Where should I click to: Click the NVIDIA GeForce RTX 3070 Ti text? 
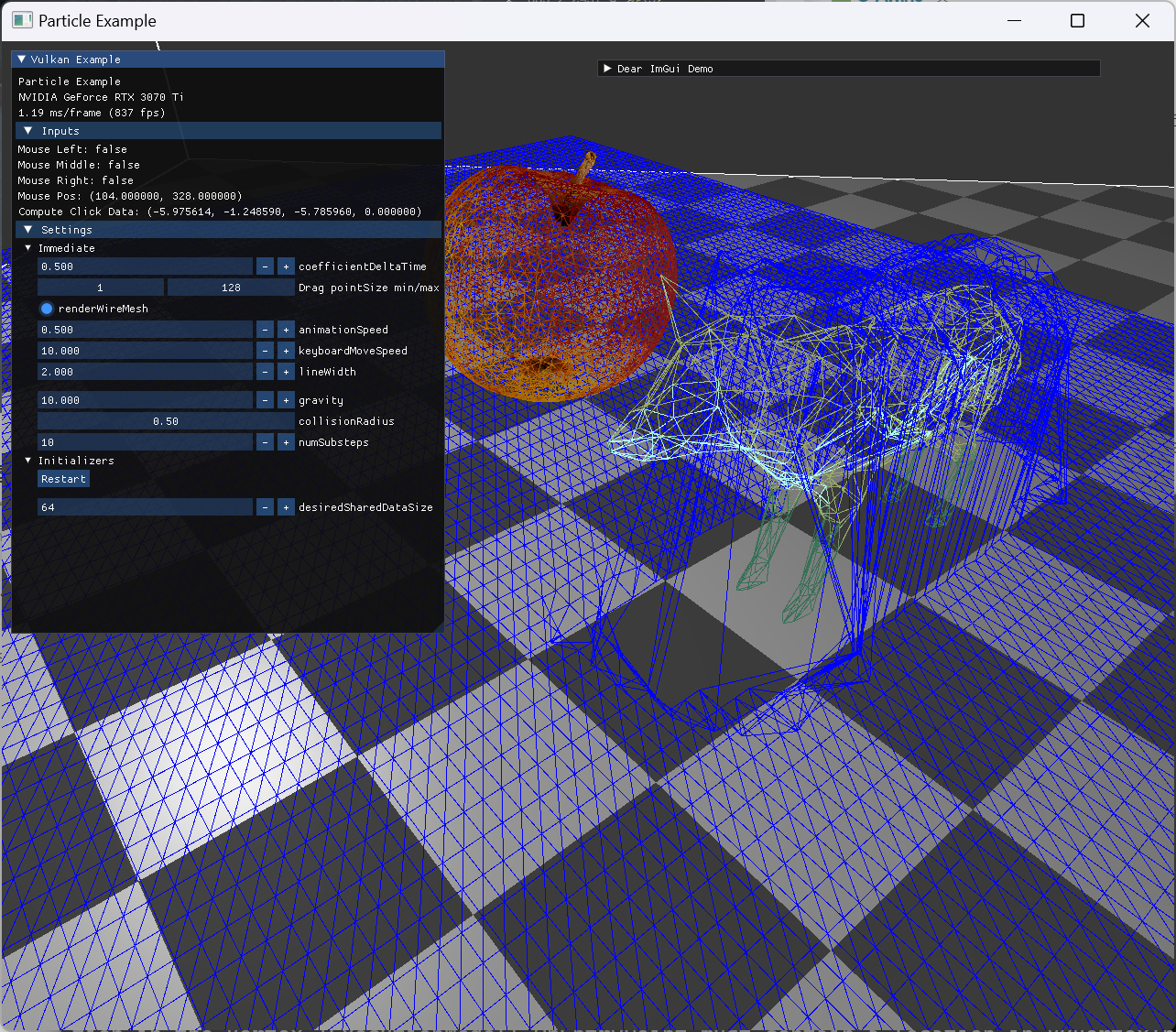coord(101,97)
